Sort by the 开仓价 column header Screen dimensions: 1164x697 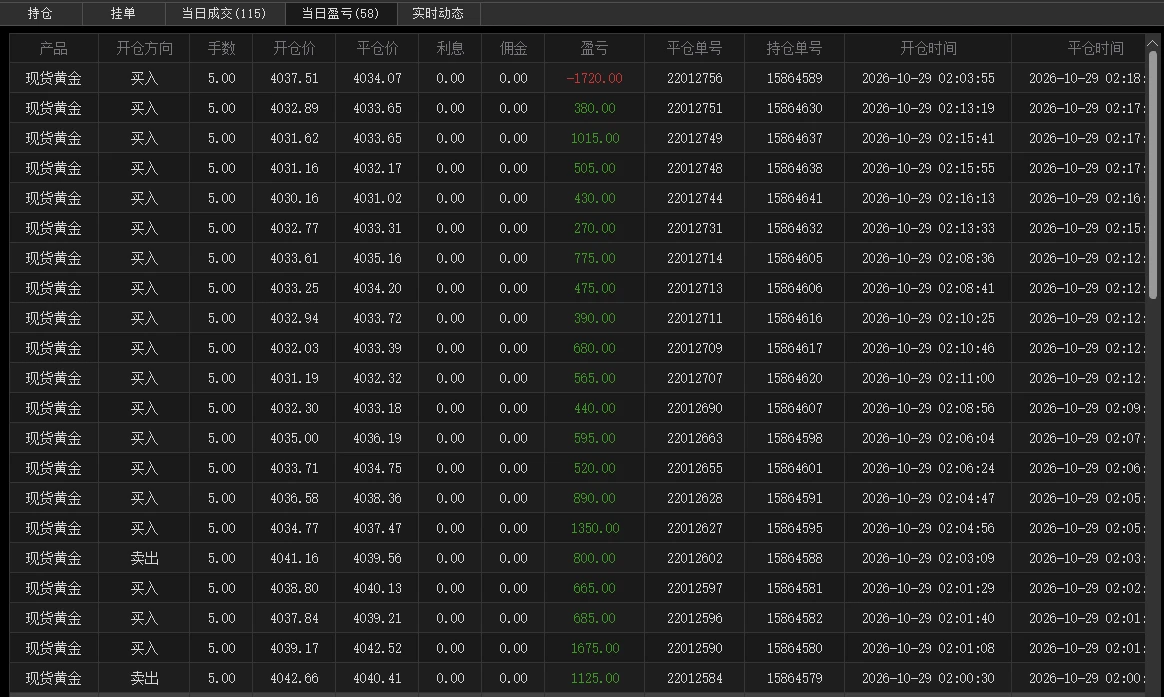[x=294, y=48]
